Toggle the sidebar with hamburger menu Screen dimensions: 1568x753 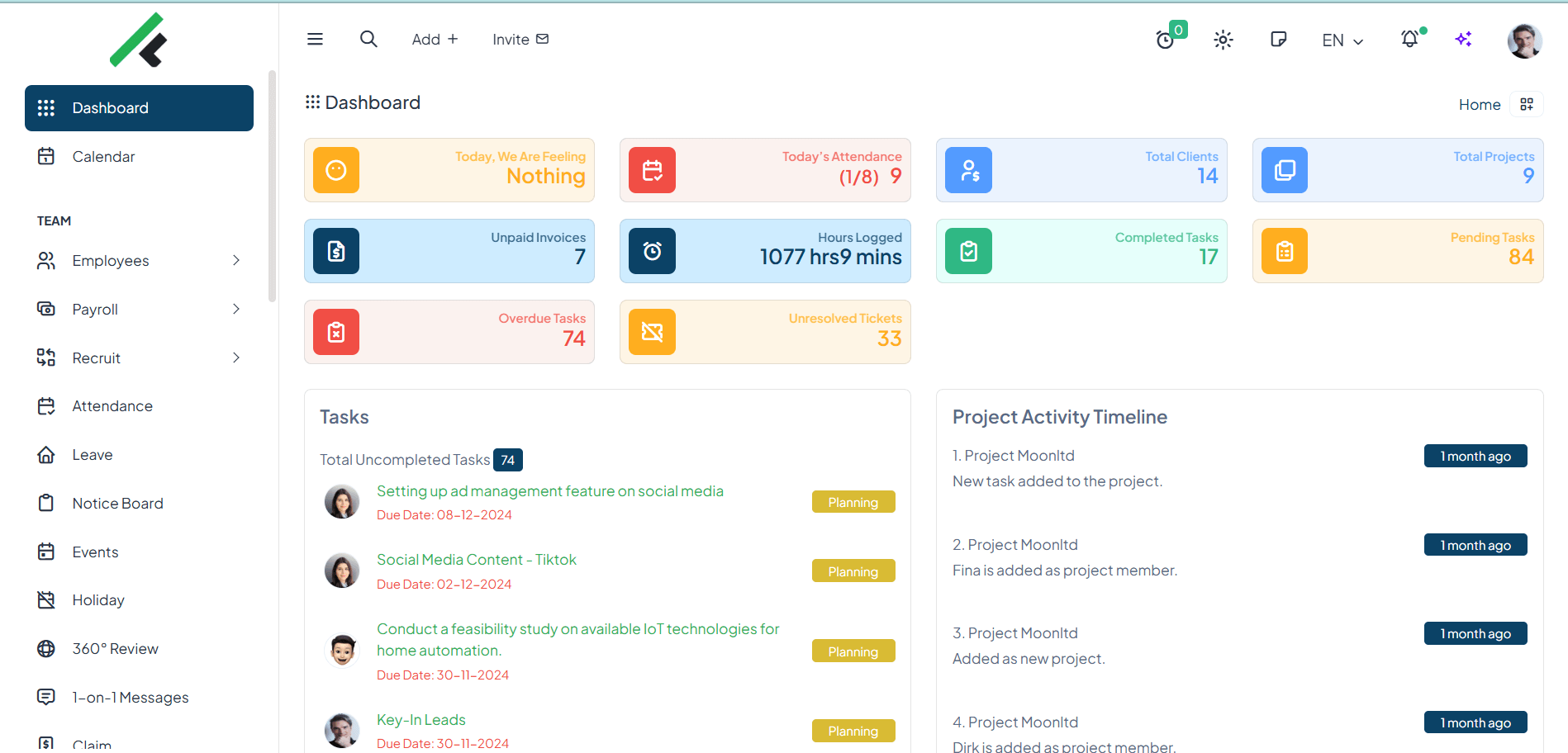tap(315, 39)
